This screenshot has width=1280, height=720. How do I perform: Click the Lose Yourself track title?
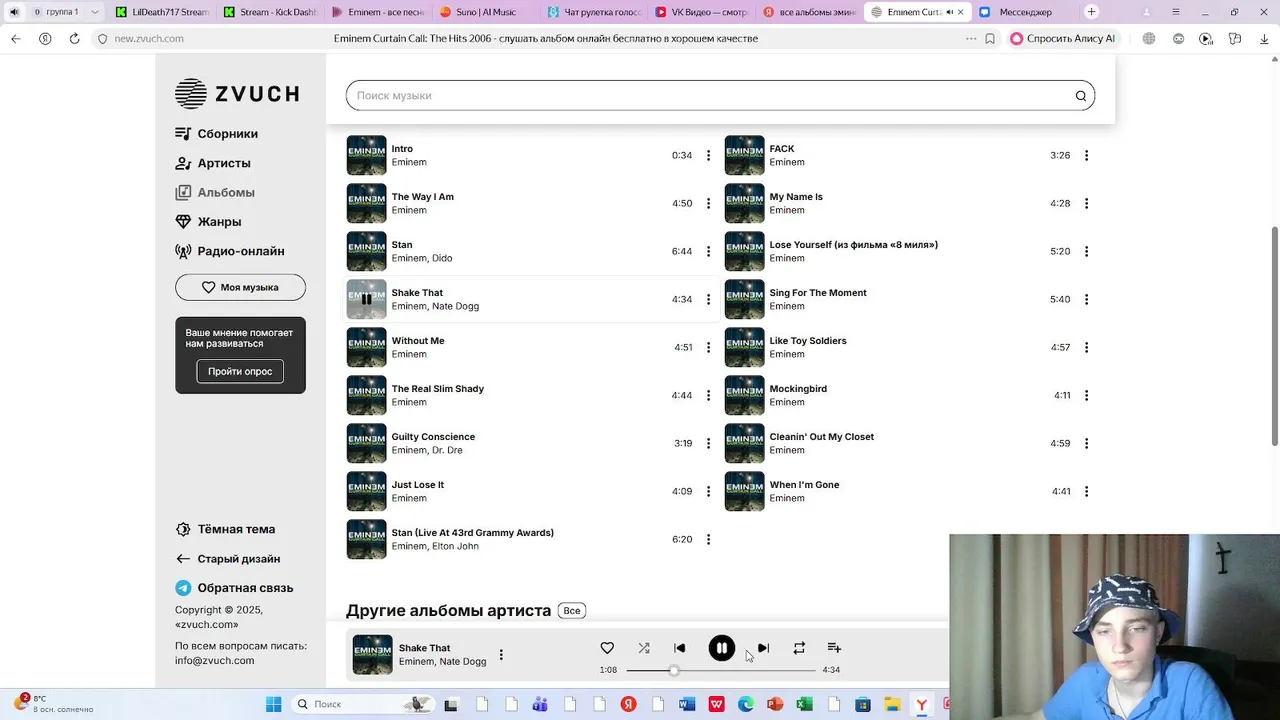click(853, 245)
